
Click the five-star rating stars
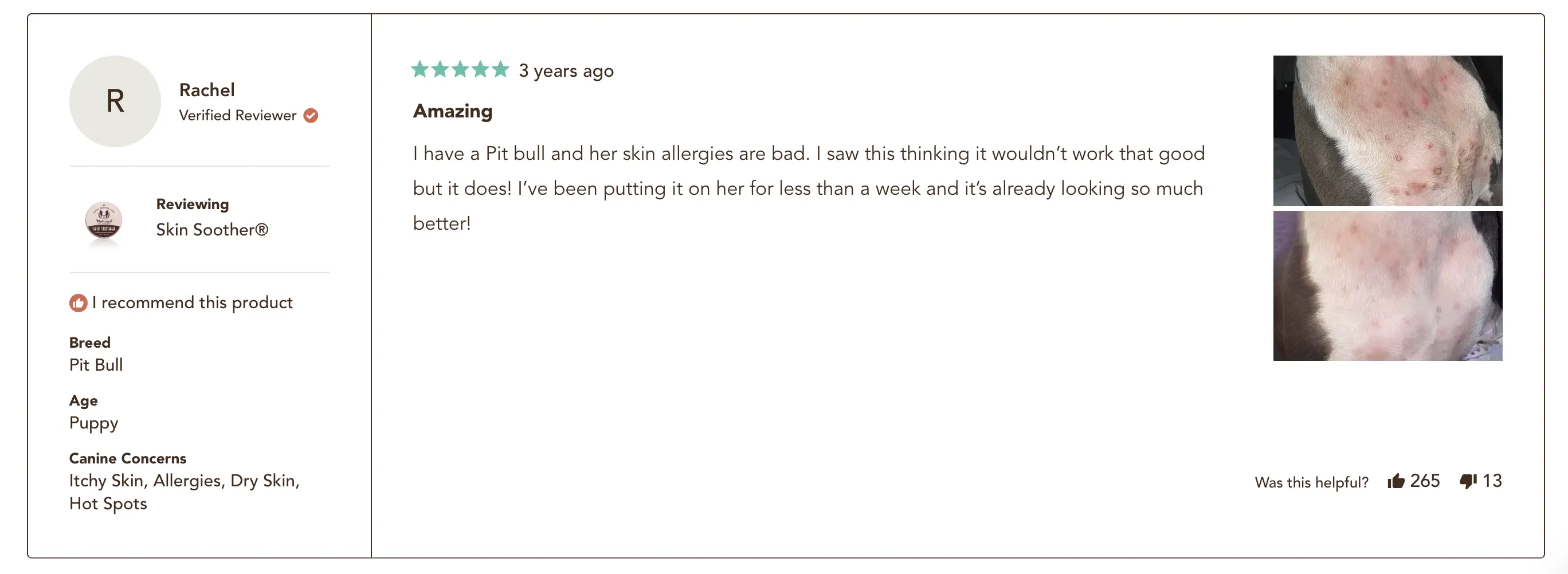coord(460,69)
